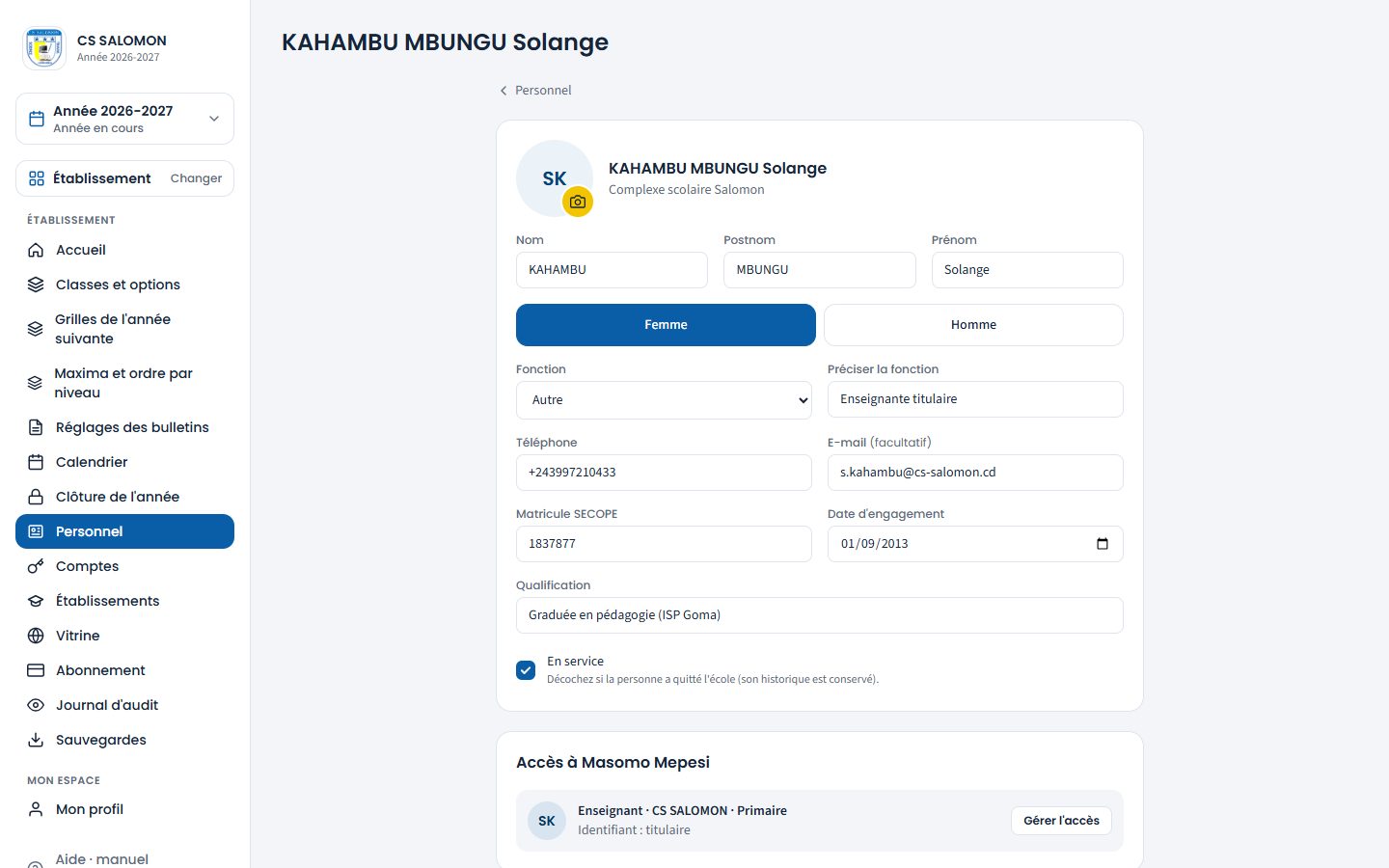
Task: Open the Aide · manuel menu item
Action: (x=124, y=858)
